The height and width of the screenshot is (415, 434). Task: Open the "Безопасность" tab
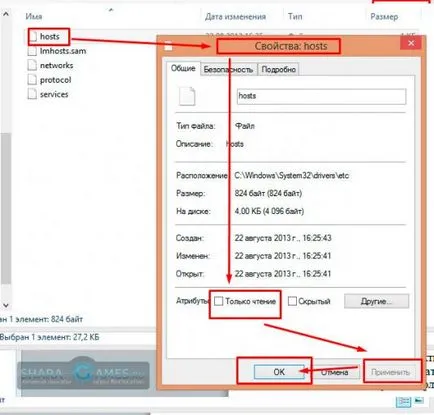(228, 69)
